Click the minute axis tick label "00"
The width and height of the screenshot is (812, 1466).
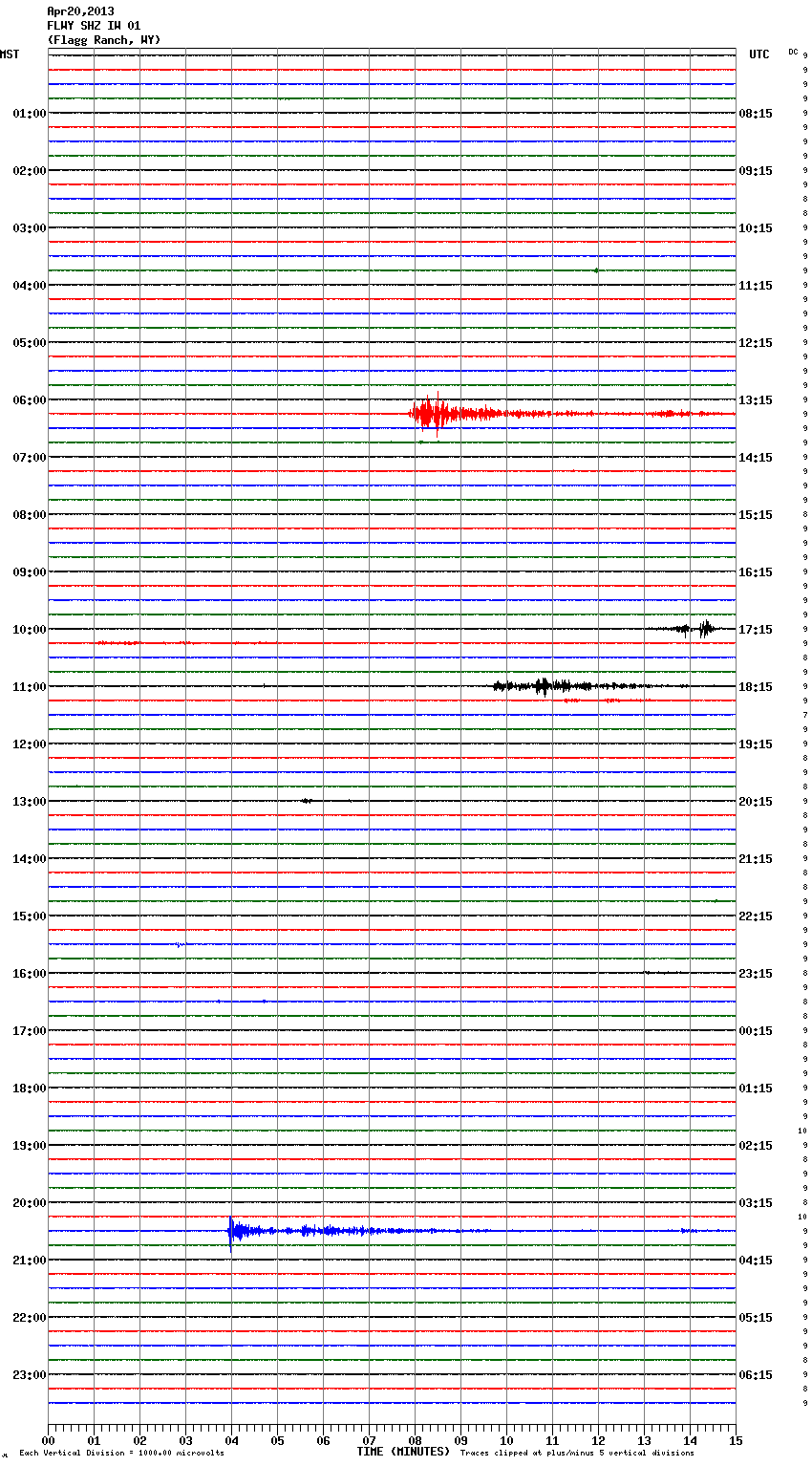(48, 1440)
